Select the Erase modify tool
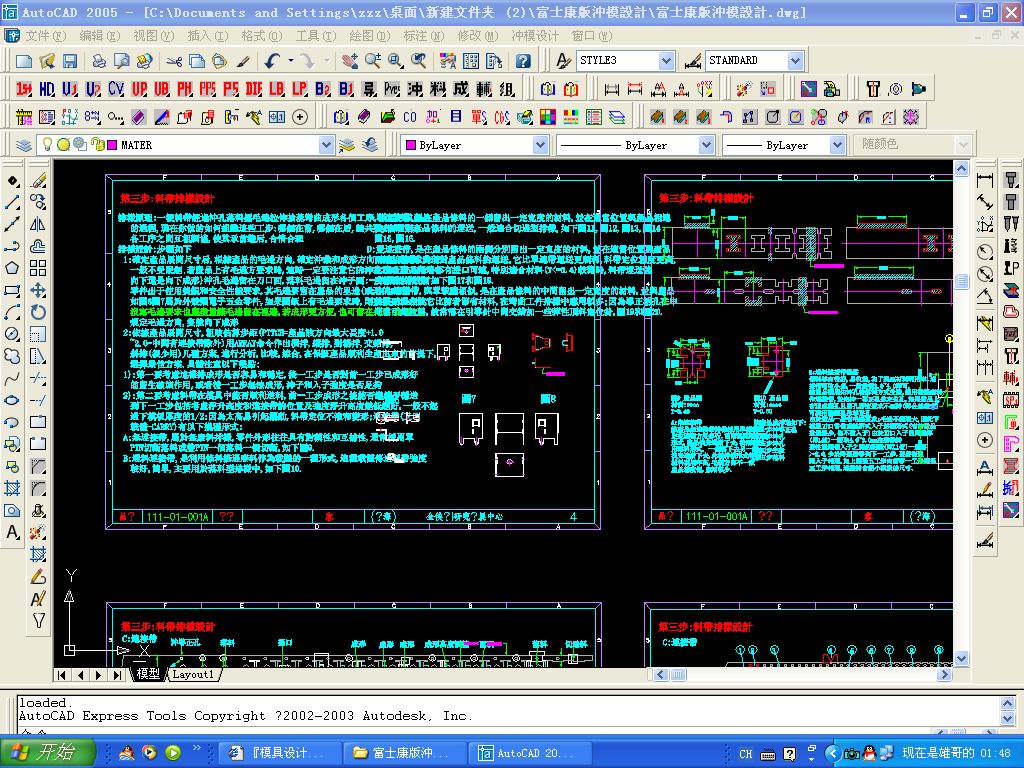Image resolution: width=1024 pixels, height=768 pixels. (x=38, y=180)
